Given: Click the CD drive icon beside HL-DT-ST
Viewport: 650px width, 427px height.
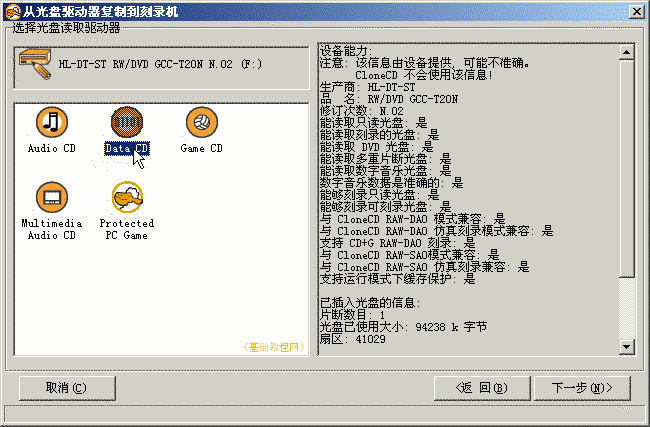Looking at the screenshot, I should [35, 64].
